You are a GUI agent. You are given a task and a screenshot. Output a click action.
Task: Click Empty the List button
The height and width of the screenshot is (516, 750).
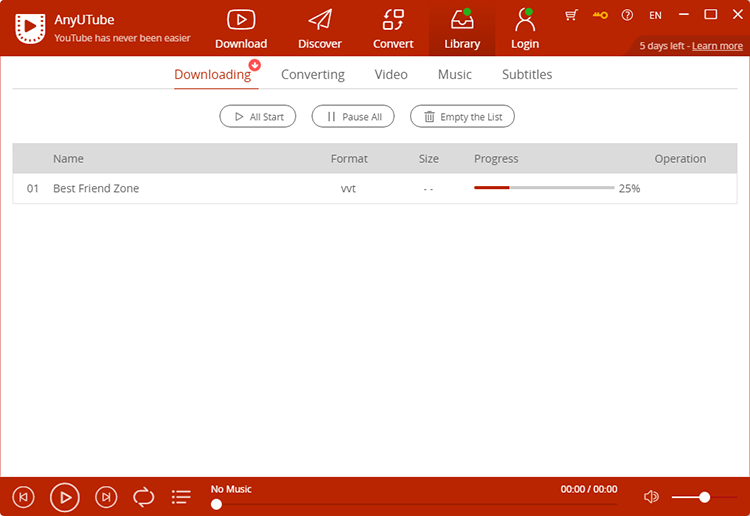[x=462, y=116]
